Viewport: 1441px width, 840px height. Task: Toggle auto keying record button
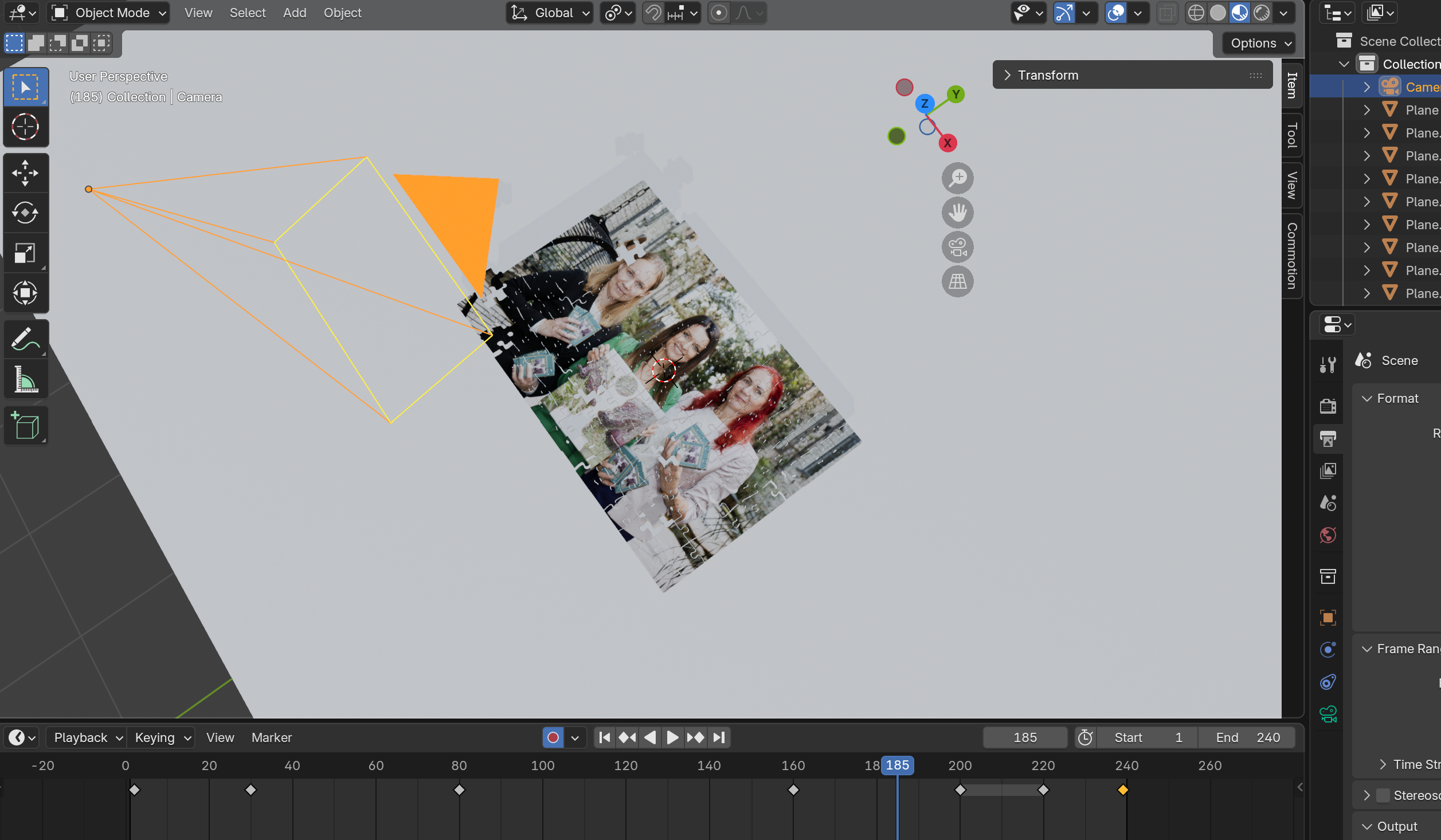click(x=553, y=737)
